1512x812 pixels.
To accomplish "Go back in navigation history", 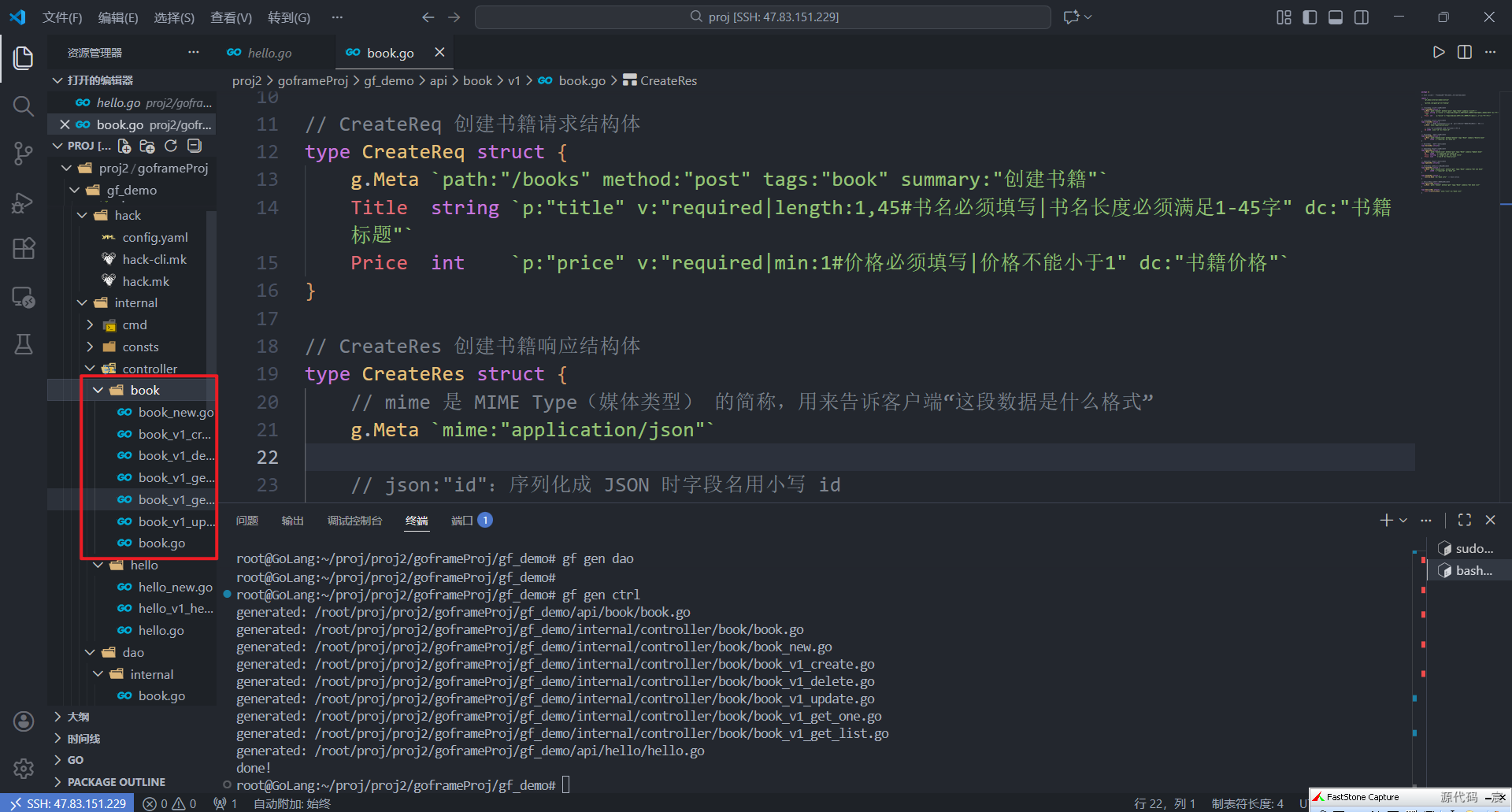I will click(x=428, y=17).
